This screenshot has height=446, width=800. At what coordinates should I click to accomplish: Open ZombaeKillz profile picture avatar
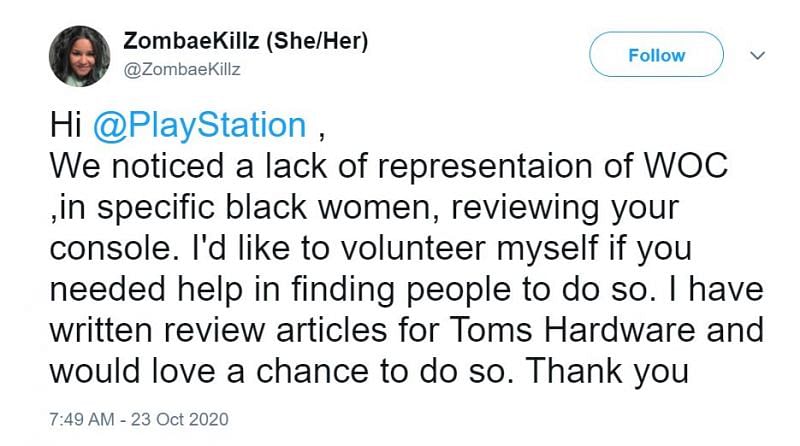tap(79, 56)
